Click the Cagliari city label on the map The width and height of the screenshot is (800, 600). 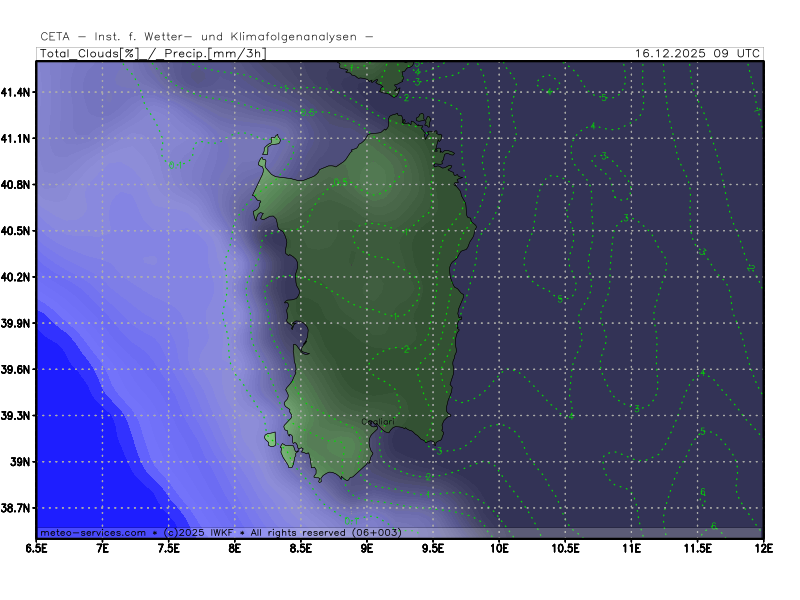click(x=378, y=422)
